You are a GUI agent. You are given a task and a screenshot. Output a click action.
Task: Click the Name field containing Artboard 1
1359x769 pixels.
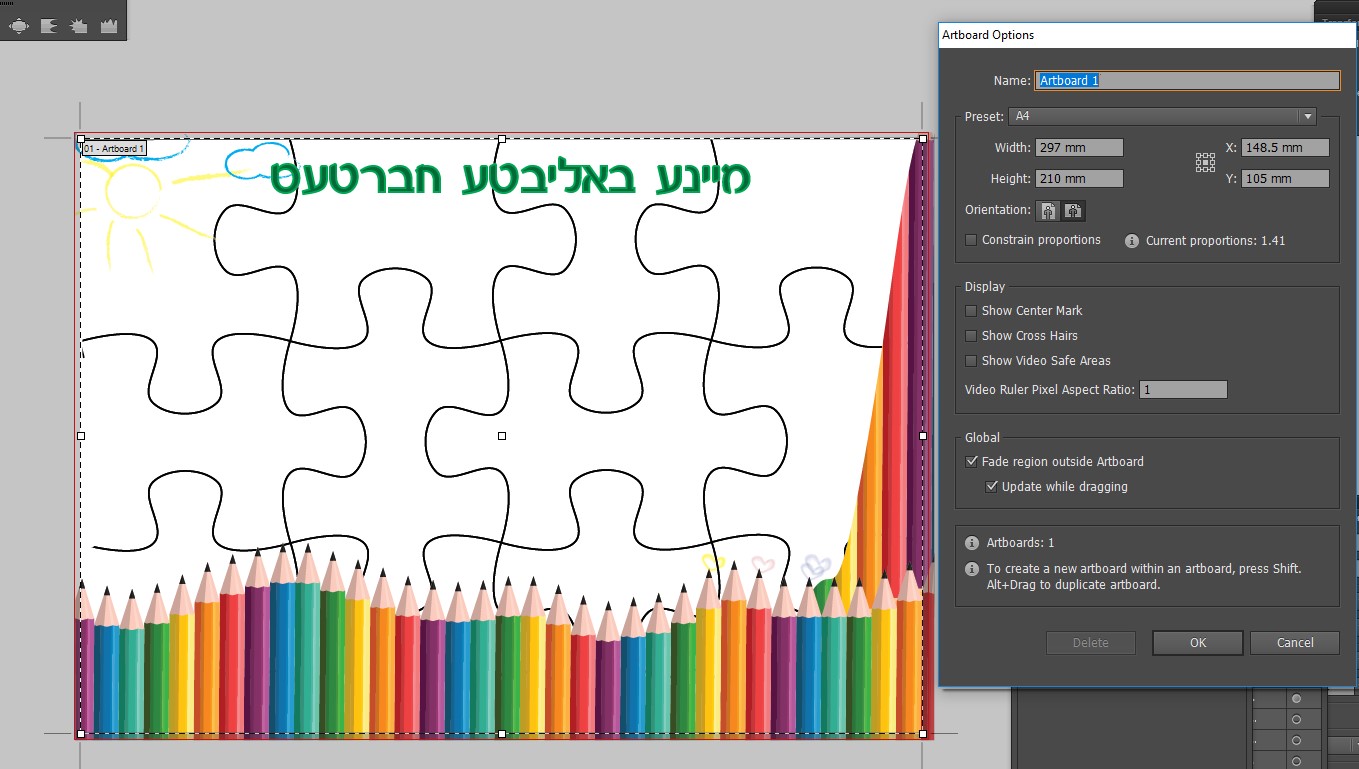pyautogui.click(x=1185, y=80)
